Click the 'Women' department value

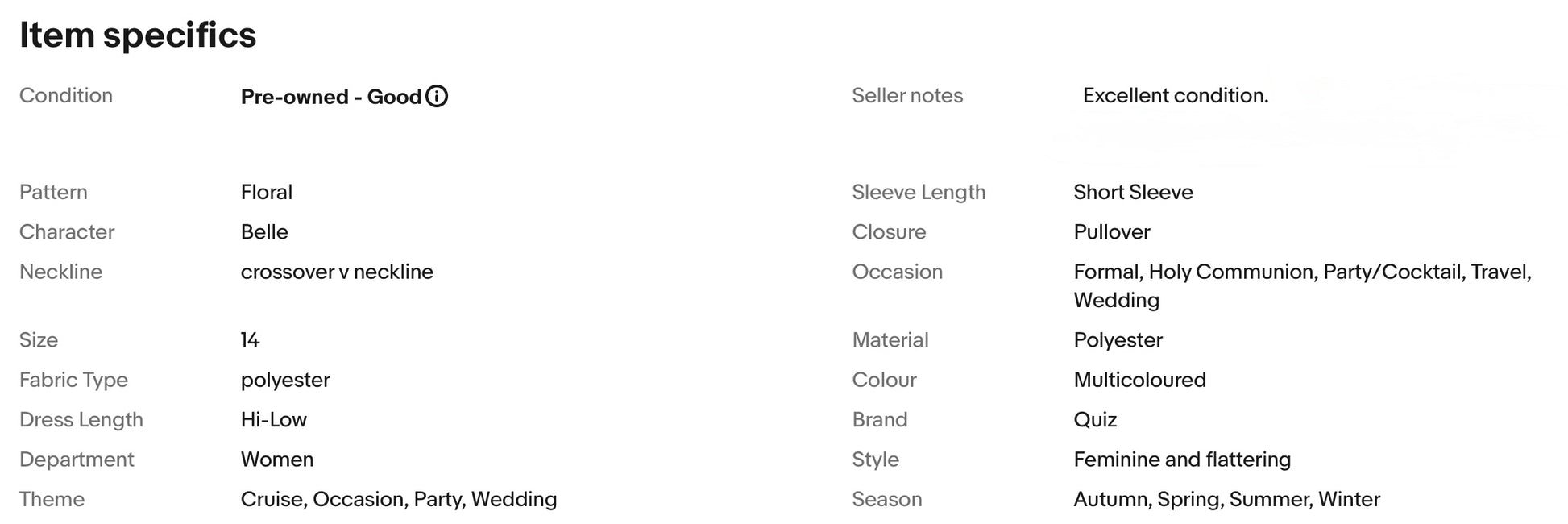[x=277, y=460]
